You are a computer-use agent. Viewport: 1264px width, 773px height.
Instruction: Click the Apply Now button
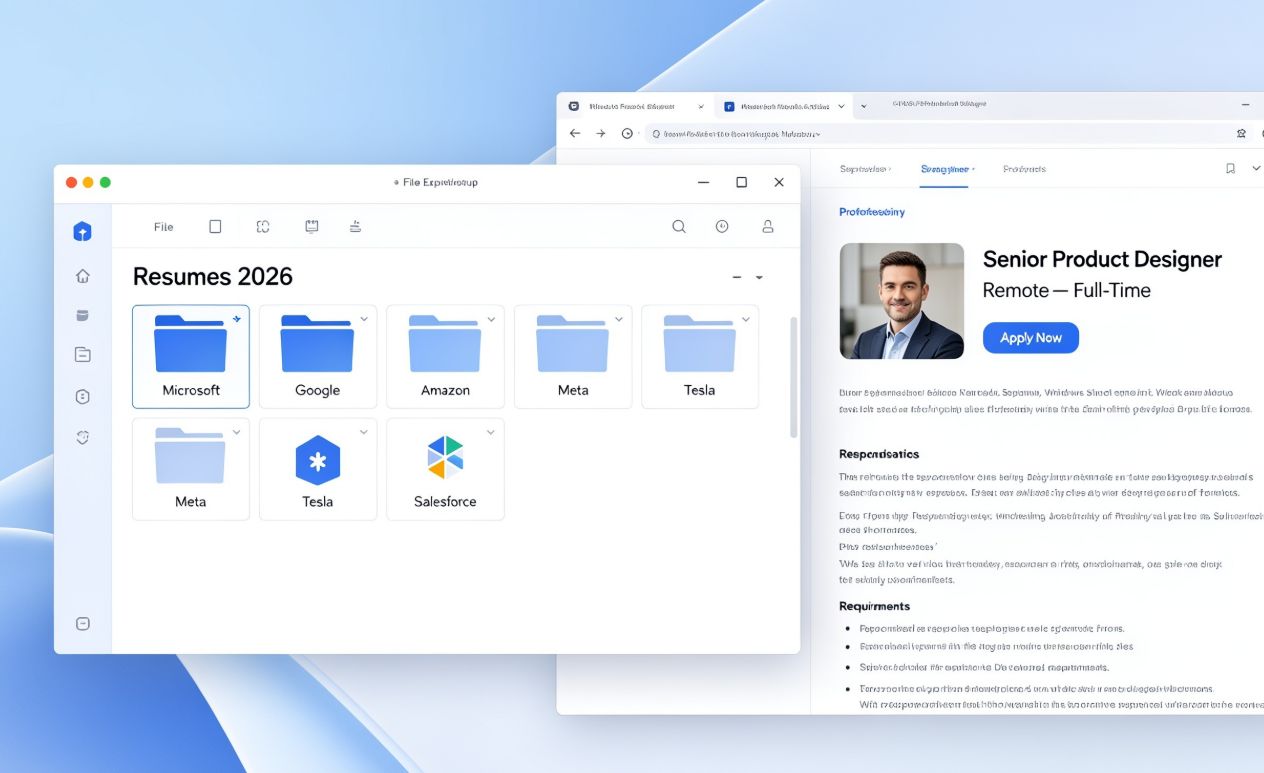click(1031, 338)
